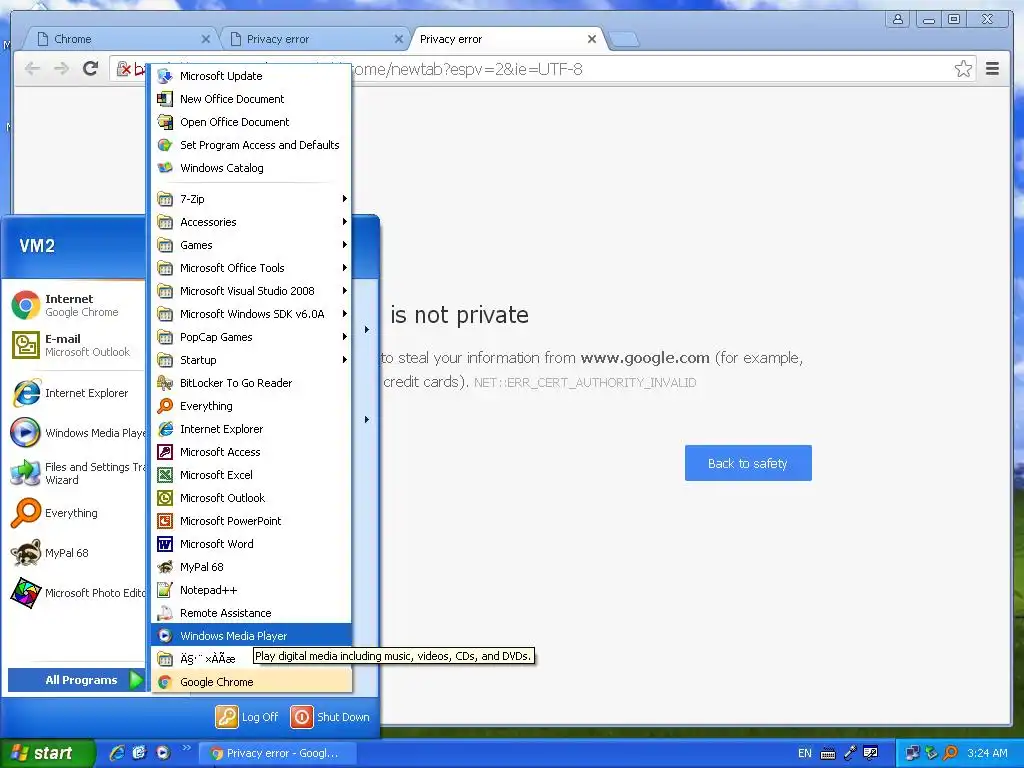Launch Internet Explorer from the Start menu's left pane
This screenshot has width=1024, height=768.
tap(76, 393)
